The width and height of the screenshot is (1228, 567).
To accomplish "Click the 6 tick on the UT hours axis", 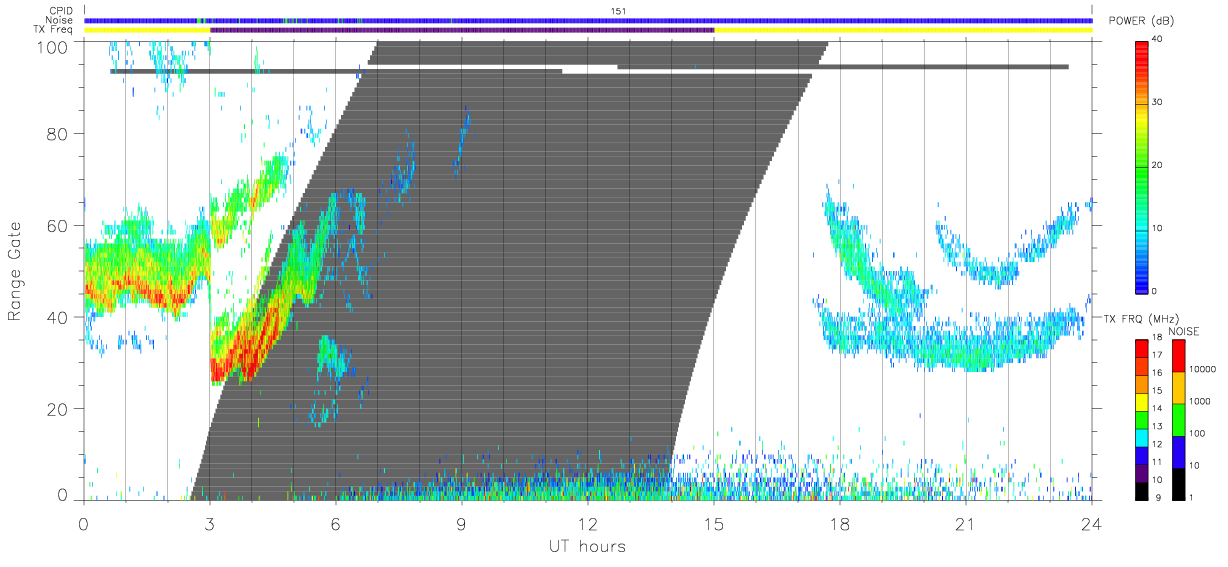I will pyautogui.click(x=335, y=523).
